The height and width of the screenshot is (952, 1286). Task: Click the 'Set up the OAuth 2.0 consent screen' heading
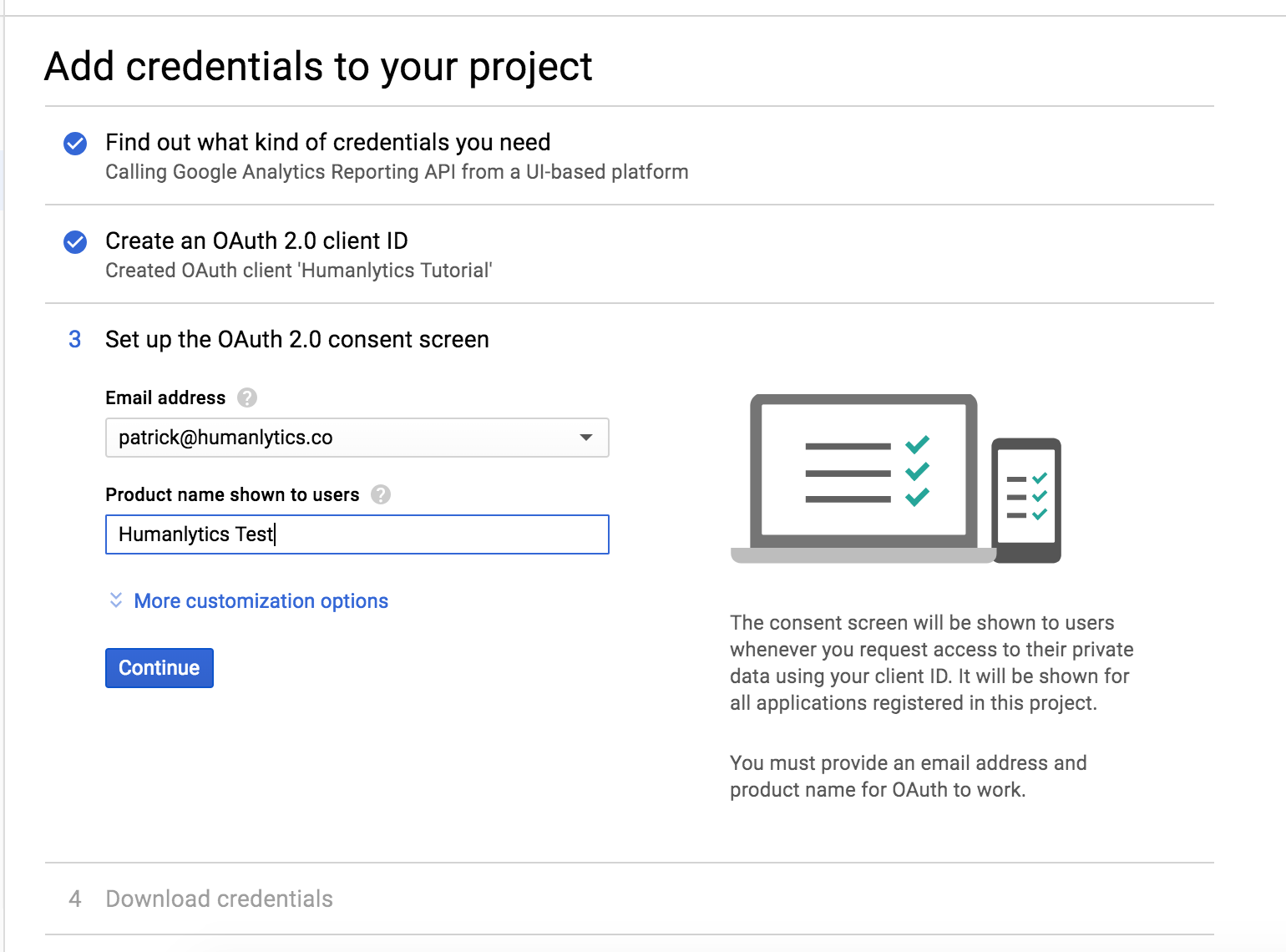[296, 340]
